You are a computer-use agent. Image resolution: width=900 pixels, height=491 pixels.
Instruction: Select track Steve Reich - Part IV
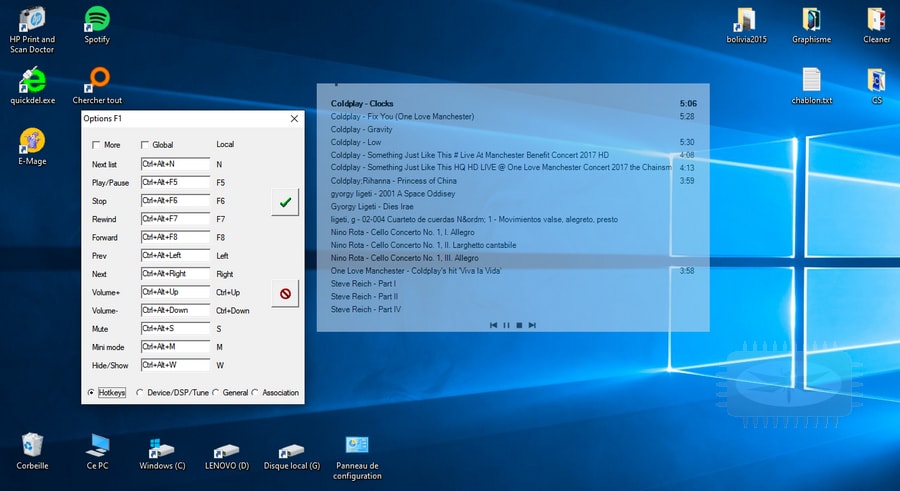point(366,310)
